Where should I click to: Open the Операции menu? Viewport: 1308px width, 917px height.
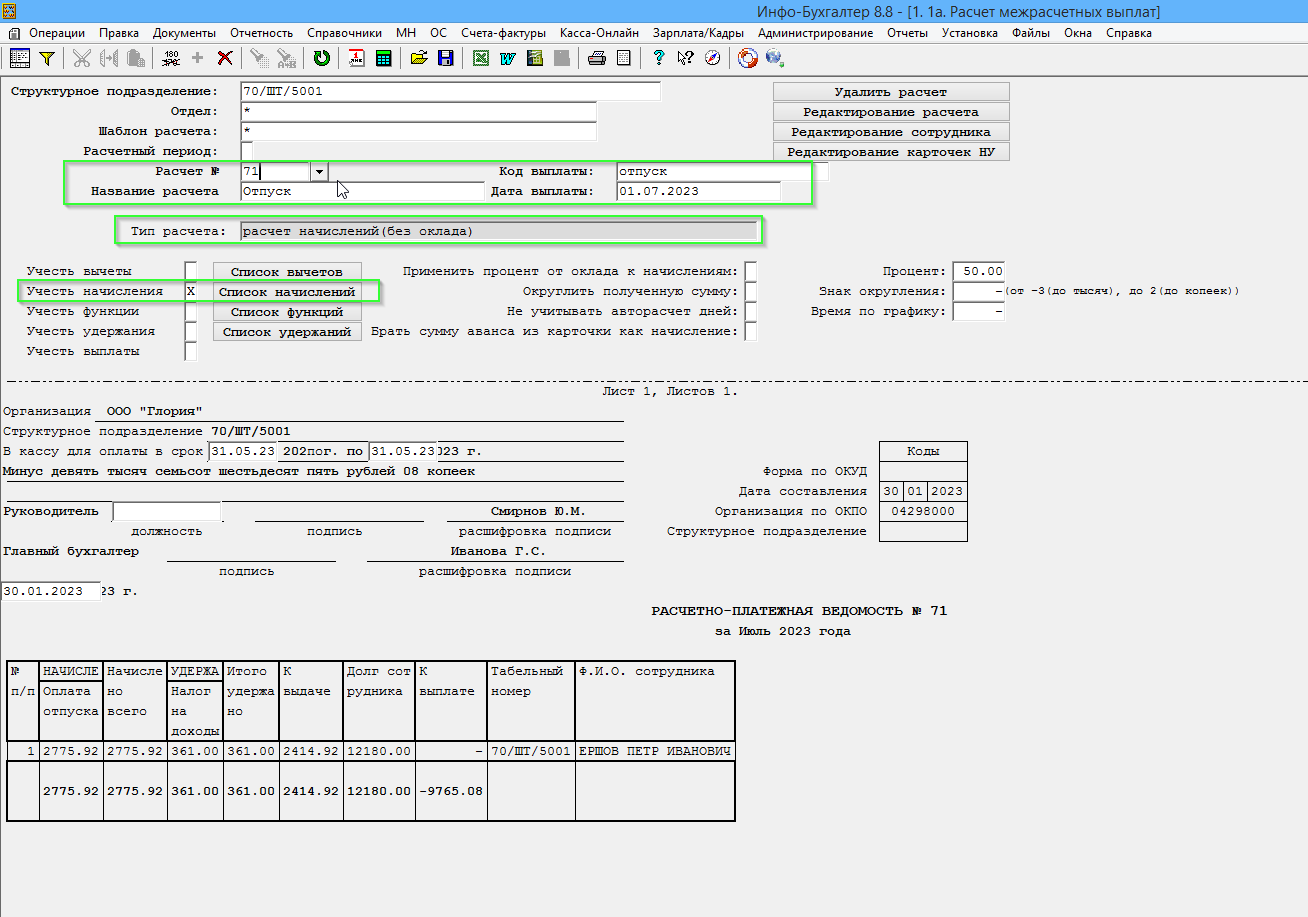click(57, 33)
